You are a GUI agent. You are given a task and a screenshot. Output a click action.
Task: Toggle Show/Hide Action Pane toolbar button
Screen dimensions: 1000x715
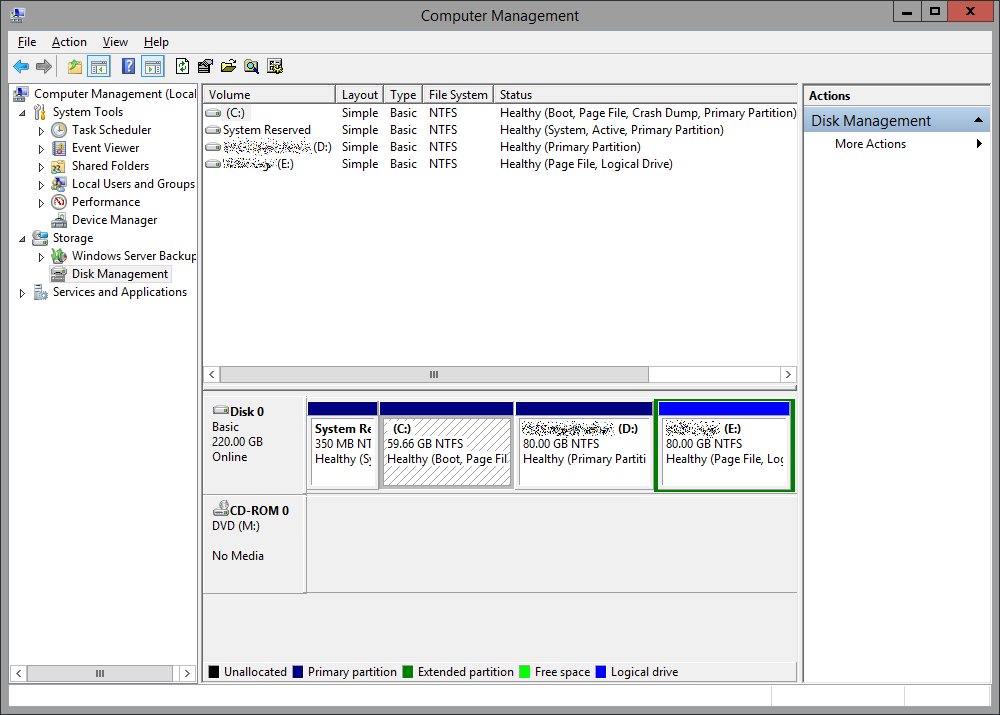pyautogui.click(x=153, y=66)
